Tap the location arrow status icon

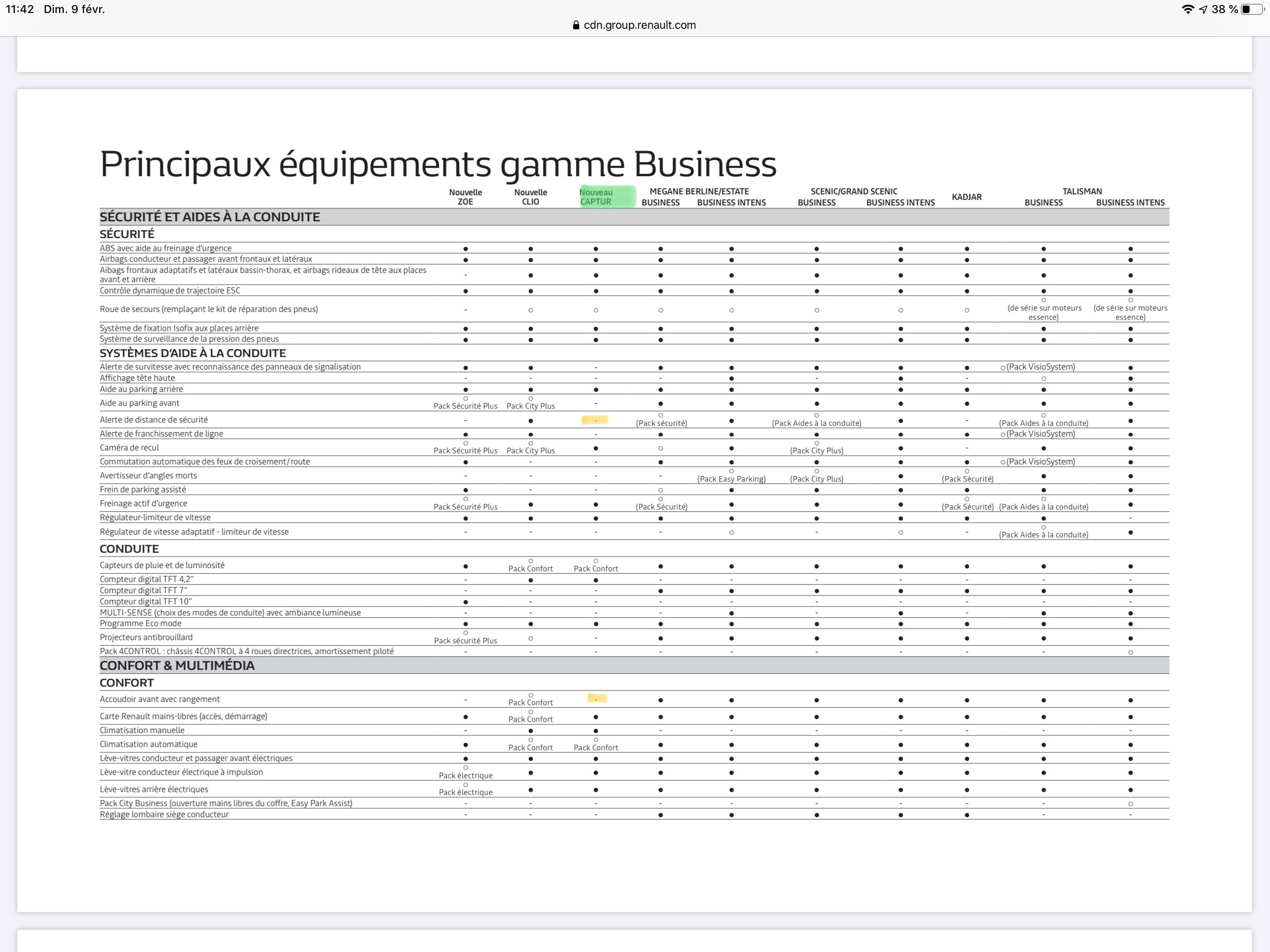[1204, 9]
